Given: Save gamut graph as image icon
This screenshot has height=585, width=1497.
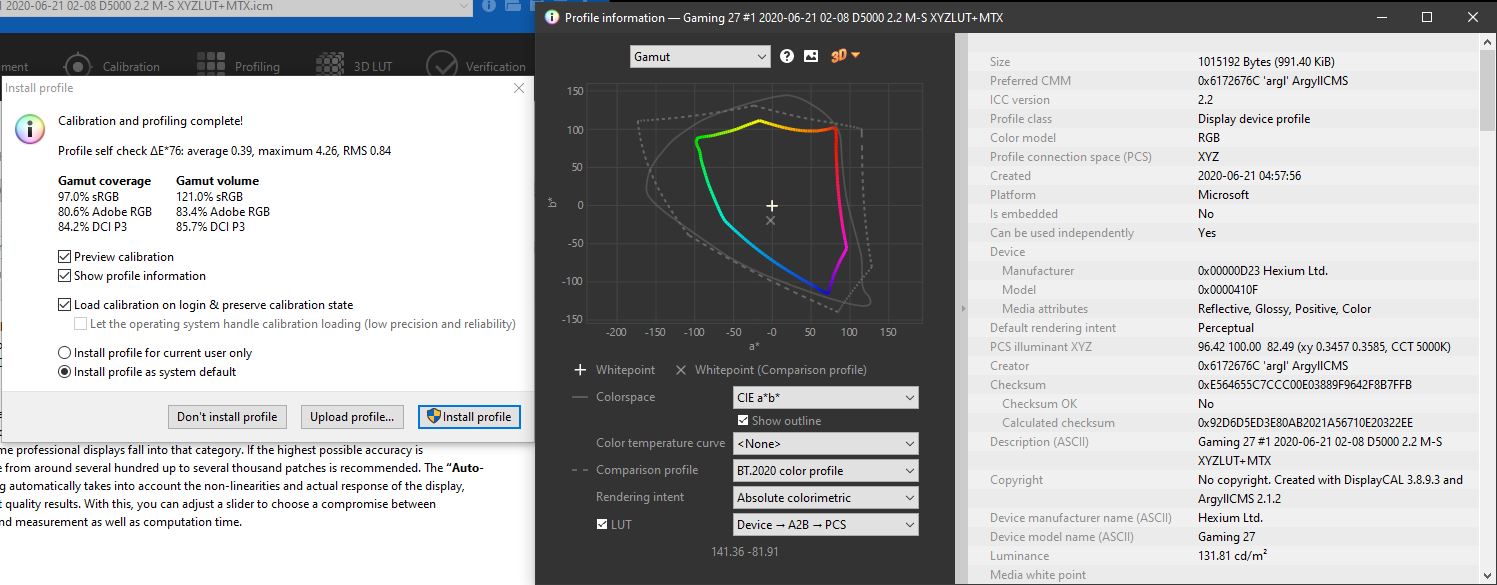Looking at the screenshot, I should click(x=811, y=57).
